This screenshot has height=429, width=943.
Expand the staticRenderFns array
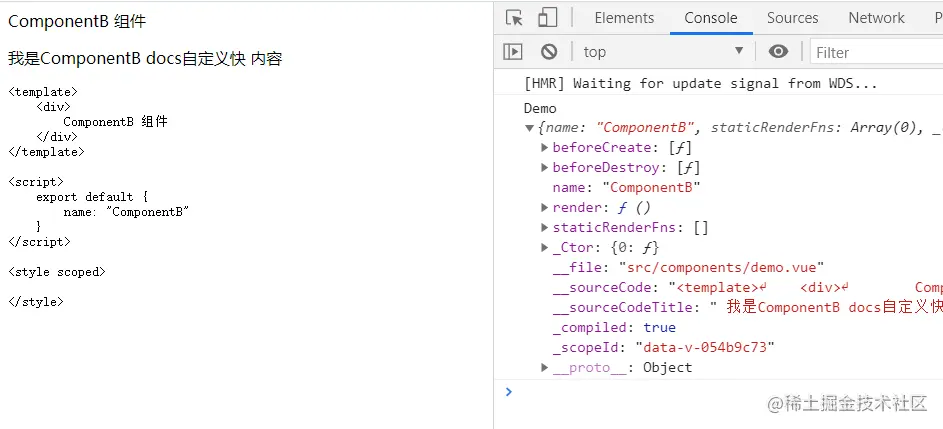(x=544, y=227)
